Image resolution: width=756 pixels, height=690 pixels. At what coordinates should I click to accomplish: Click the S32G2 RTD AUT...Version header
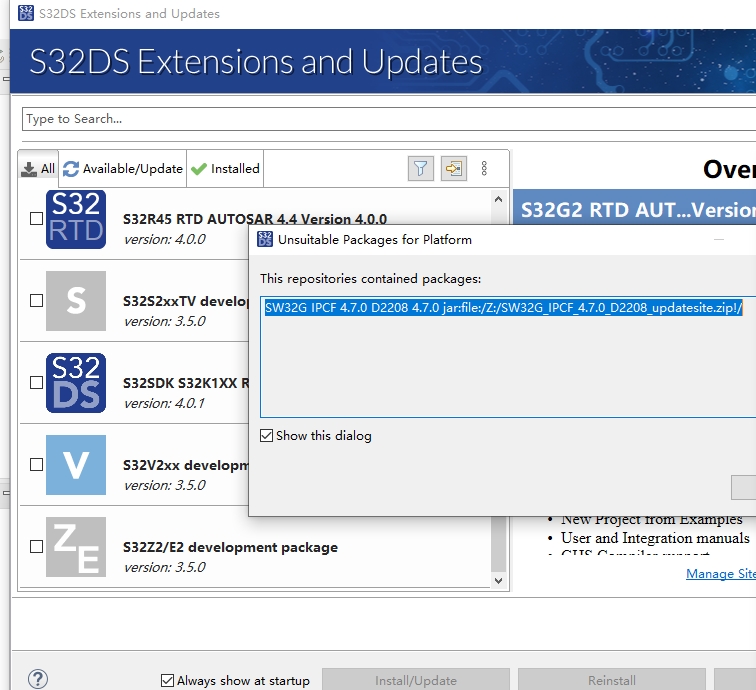pos(634,210)
